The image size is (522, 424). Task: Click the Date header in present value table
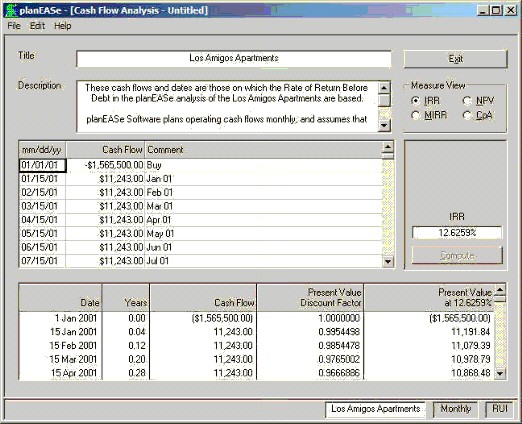[x=60, y=298]
